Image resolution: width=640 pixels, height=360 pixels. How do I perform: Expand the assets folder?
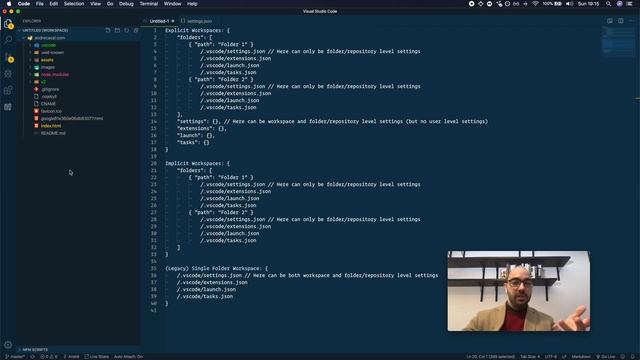pyautogui.click(x=47, y=60)
